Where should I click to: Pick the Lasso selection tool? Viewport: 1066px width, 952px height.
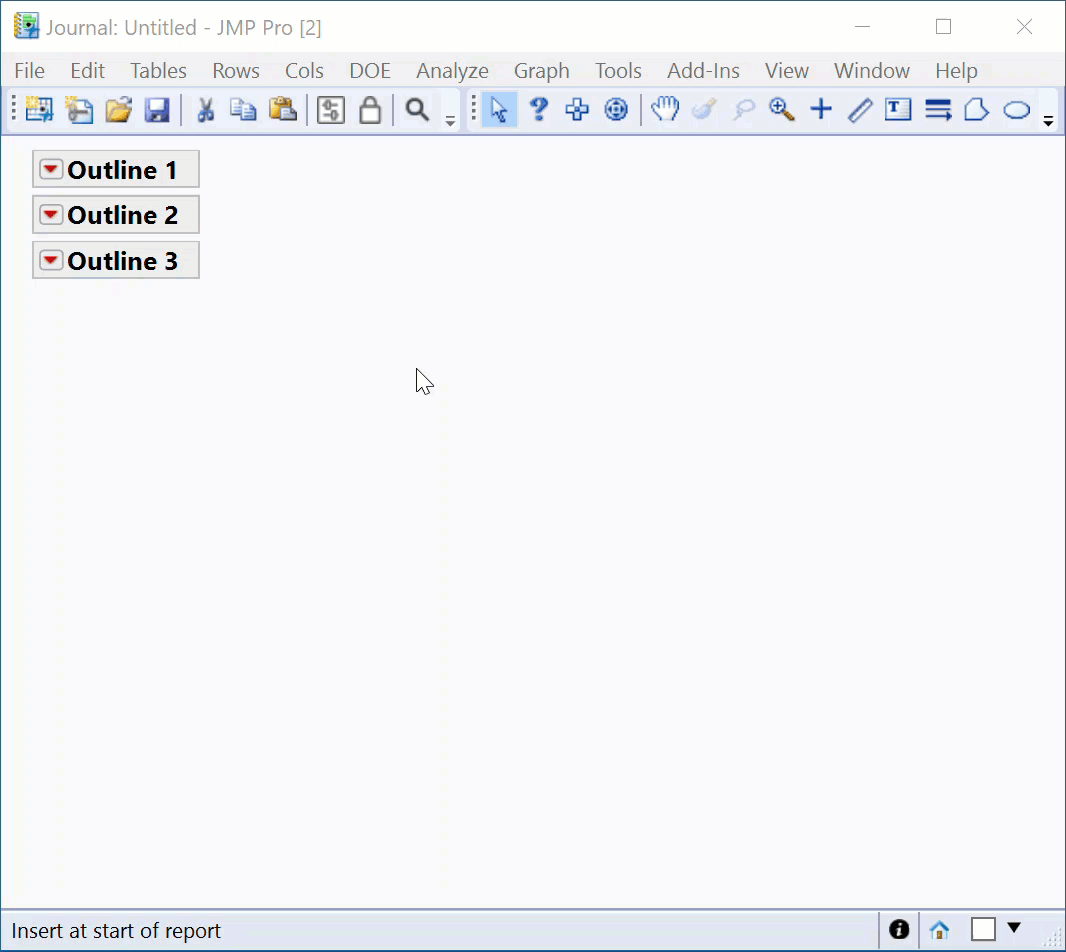click(742, 109)
